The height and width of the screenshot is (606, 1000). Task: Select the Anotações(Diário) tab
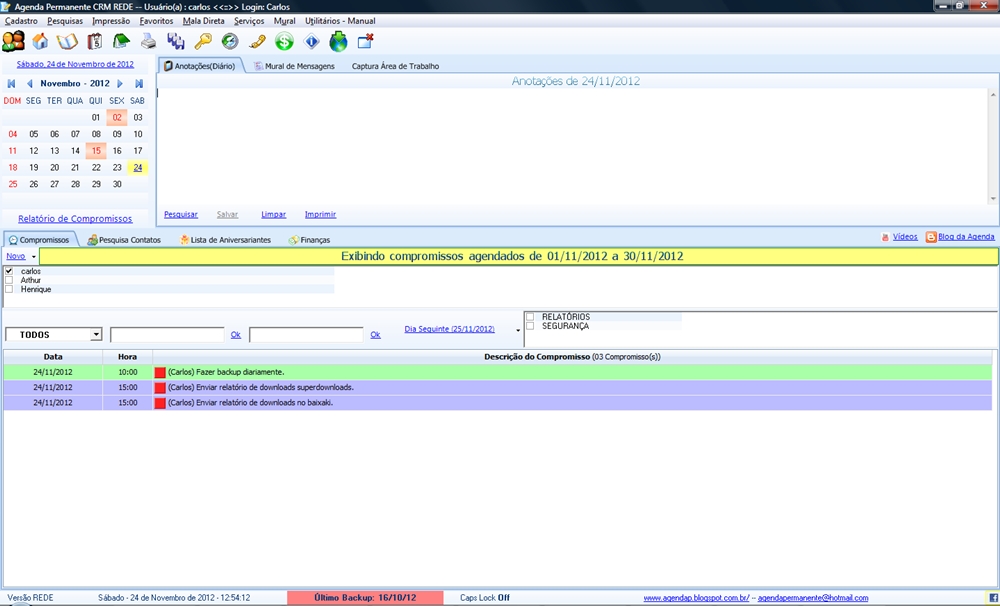point(201,66)
